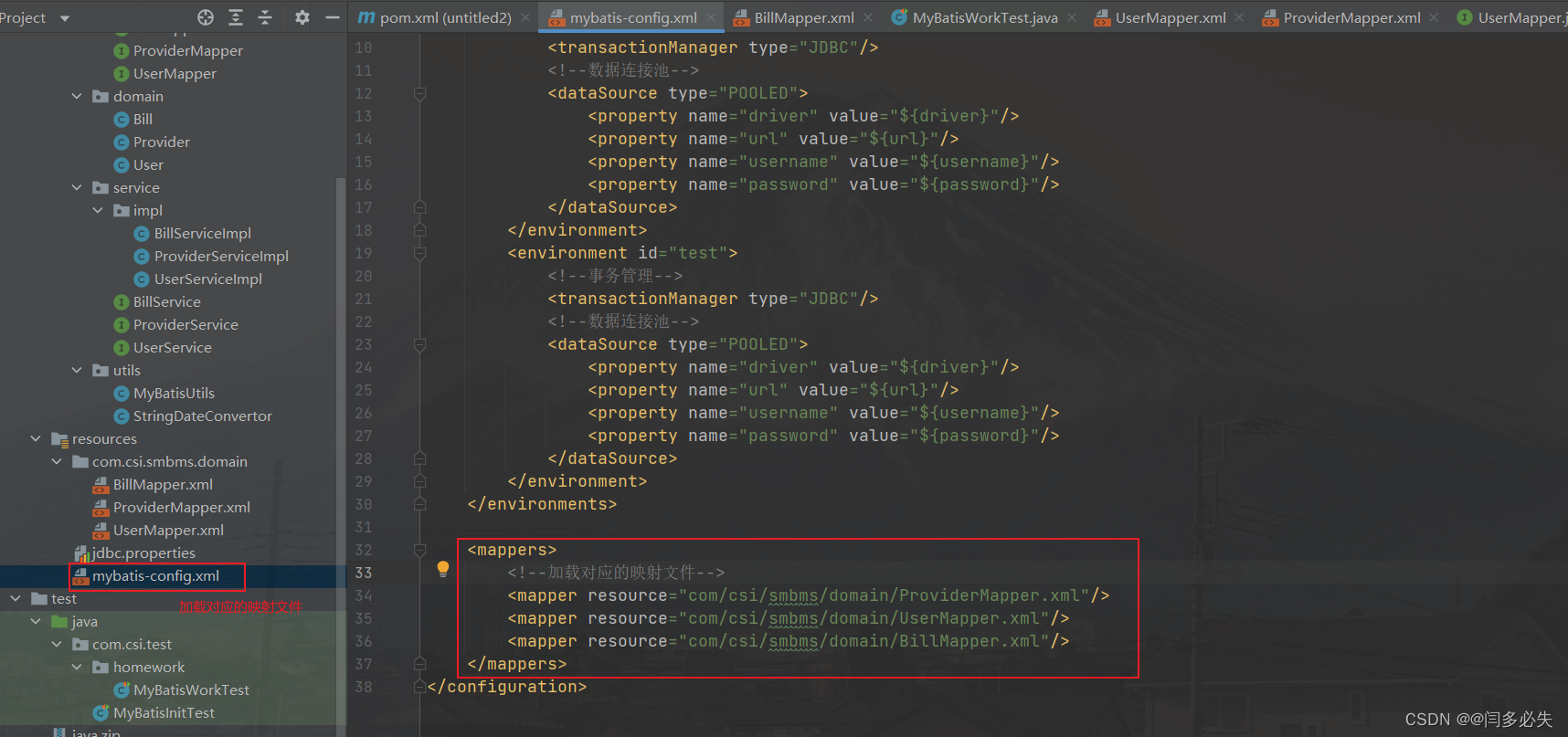Collapse the utils package folder
Screen dimensions: 1568x737
77,370
